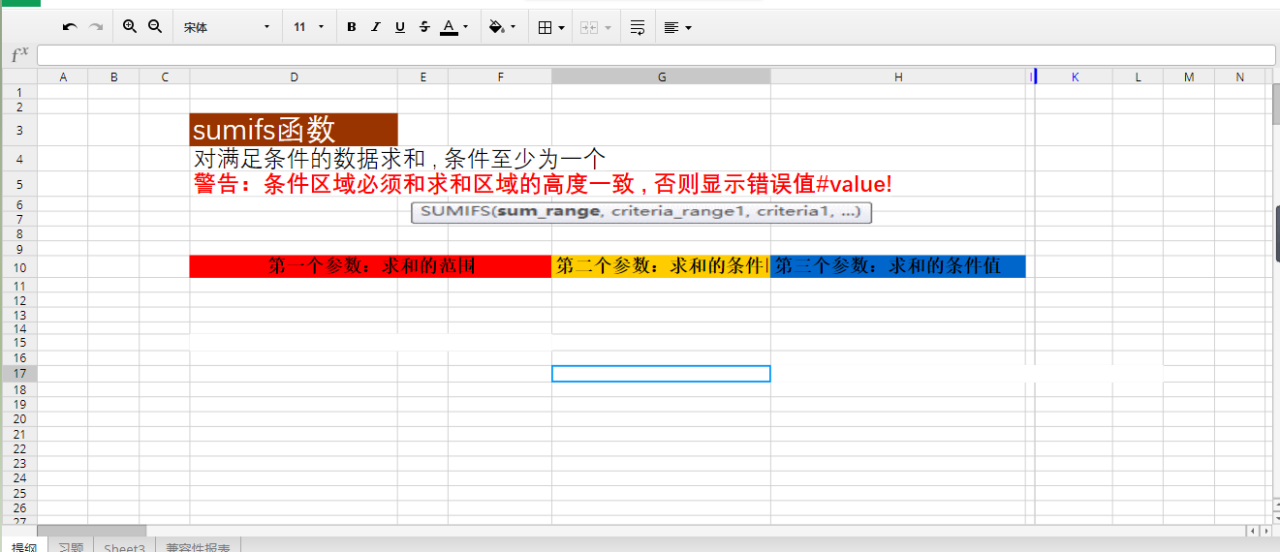Select column D header
1280x552 pixels.
point(294,77)
